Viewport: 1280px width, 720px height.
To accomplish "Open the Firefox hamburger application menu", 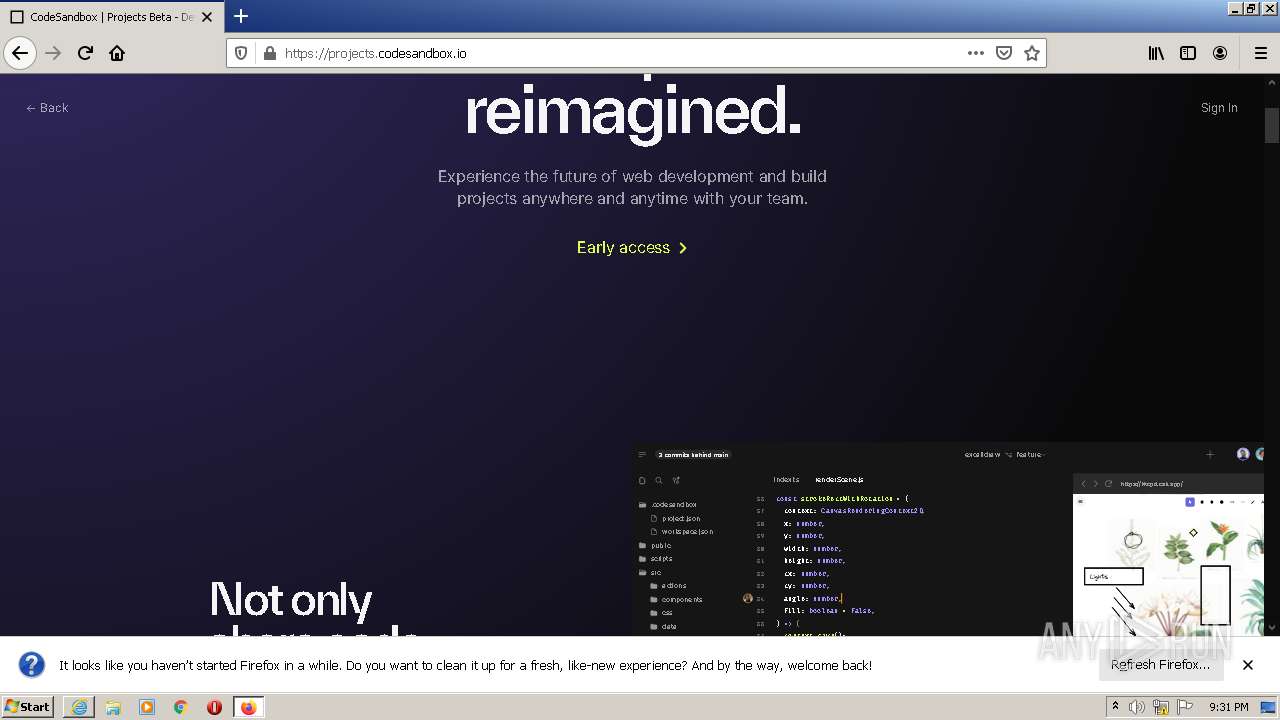I will tap(1261, 53).
